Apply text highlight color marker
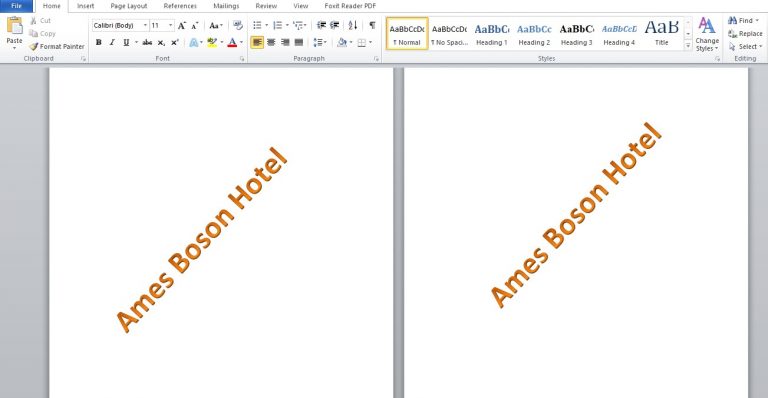This screenshot has width=768, height=398. [x=212, y=43]
